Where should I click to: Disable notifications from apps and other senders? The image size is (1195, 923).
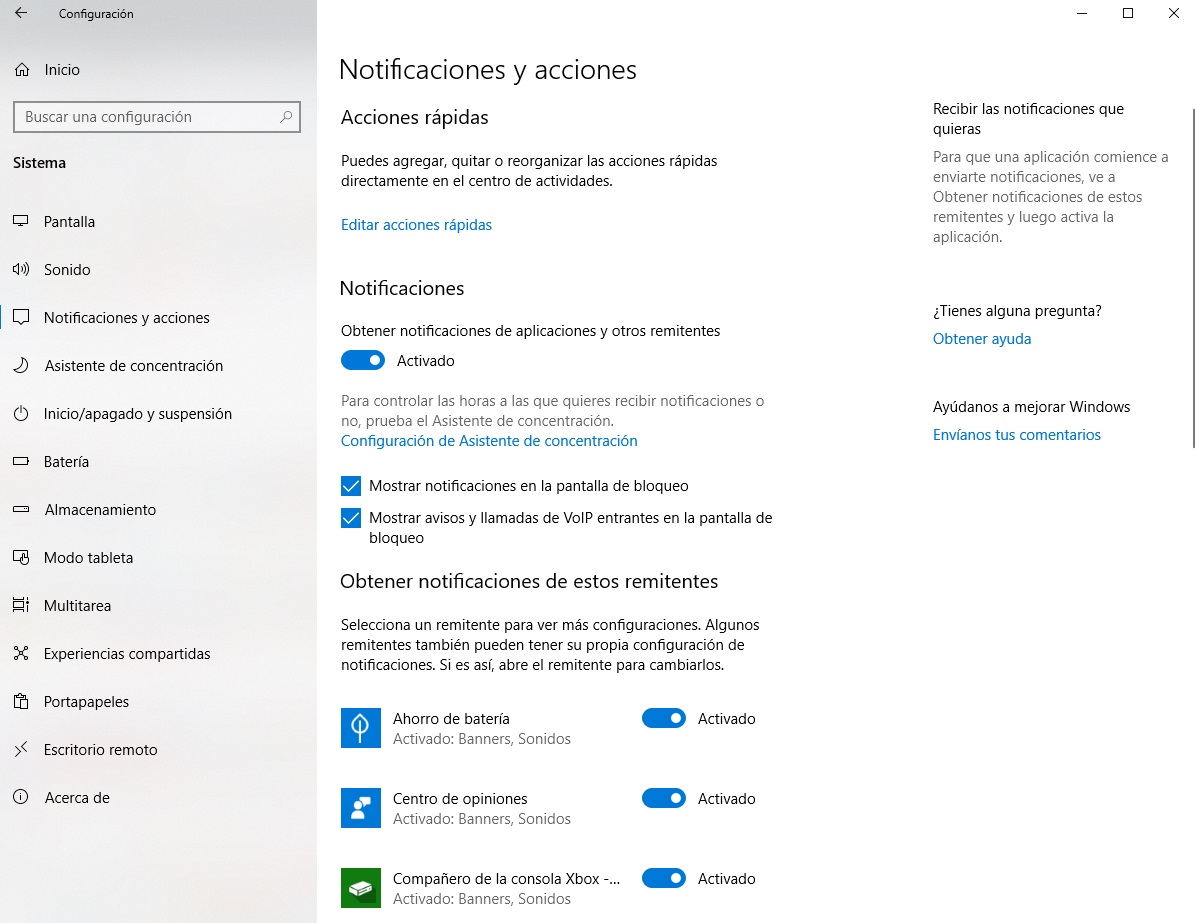(363, 360)
